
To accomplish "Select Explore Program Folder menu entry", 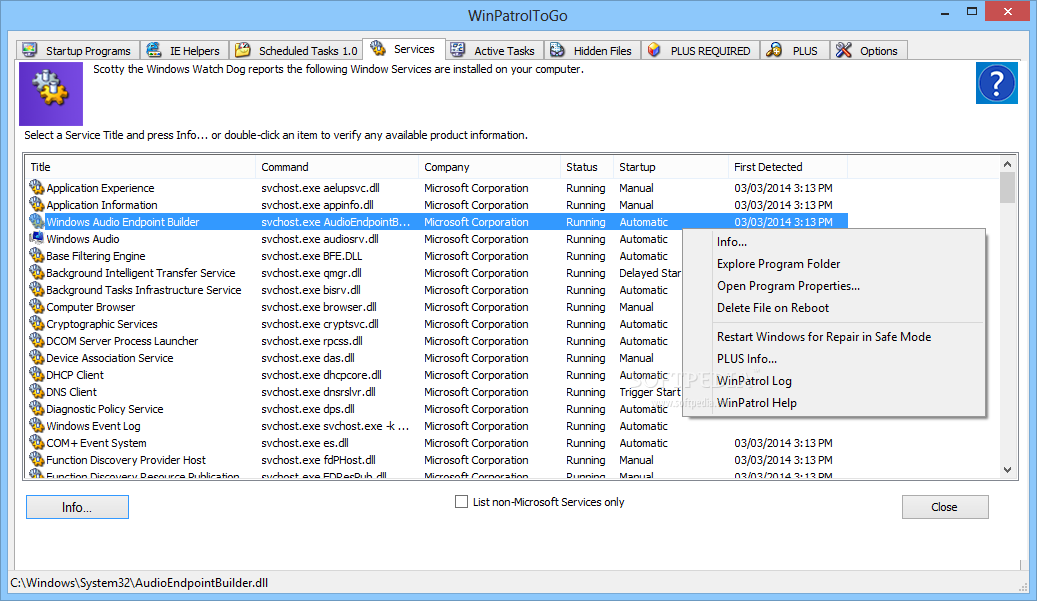I will (x=834, y=264).
